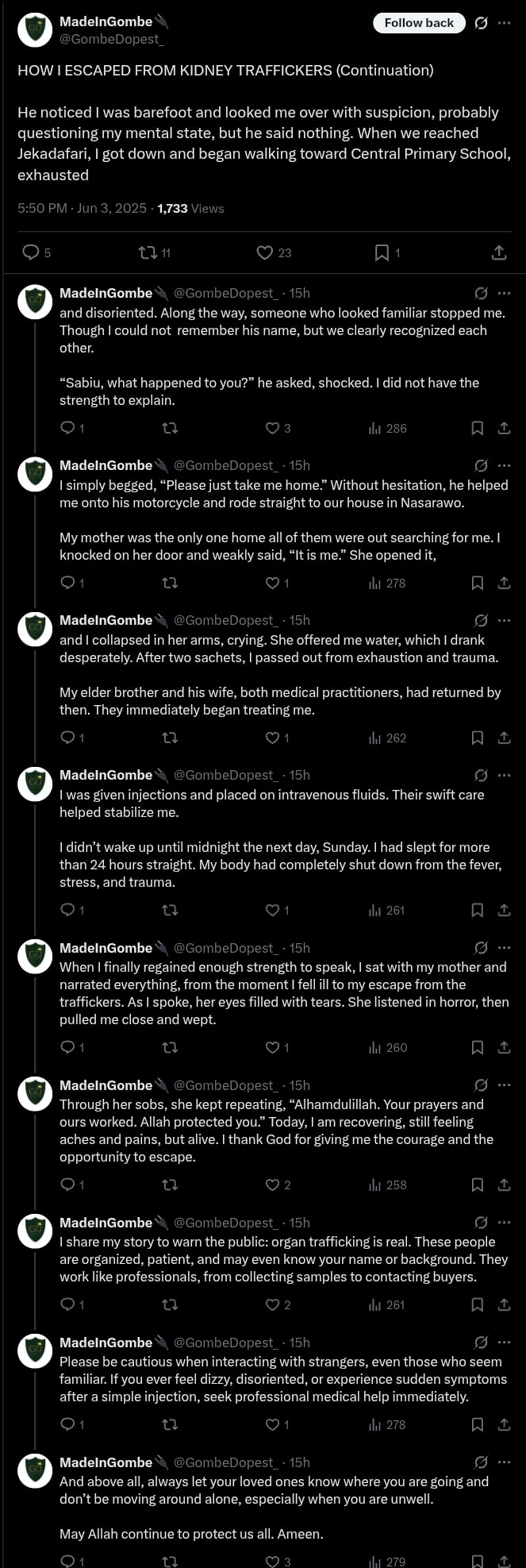Bookmark the main post
This screenshot has width=526, height=1568.
click(x=382, y=252)
